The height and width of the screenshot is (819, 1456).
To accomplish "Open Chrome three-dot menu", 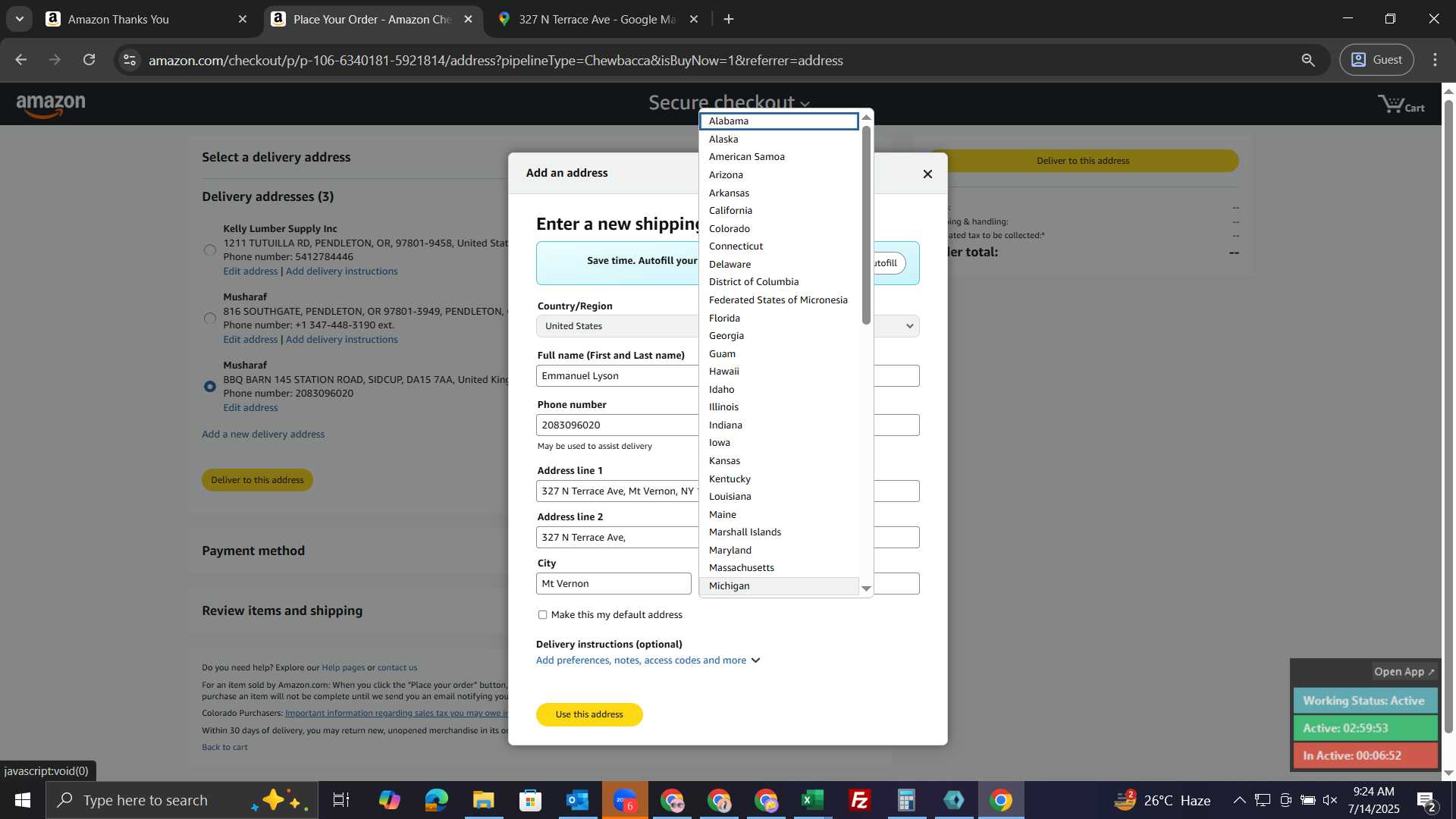I will [1436, 60].
